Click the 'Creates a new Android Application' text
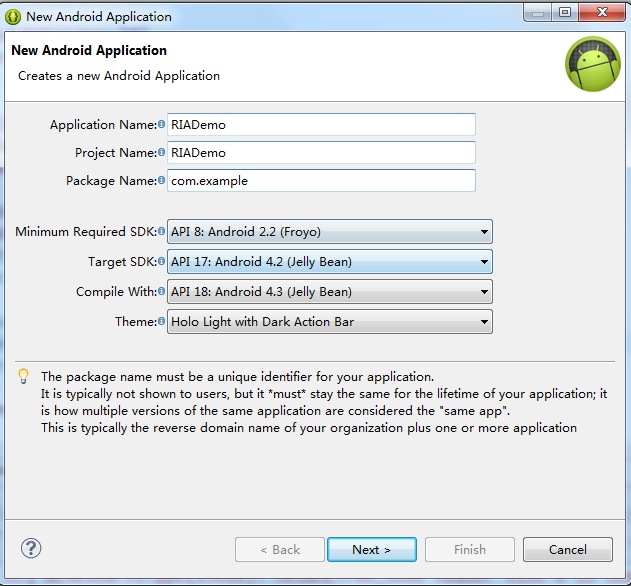 coord(119,76)
